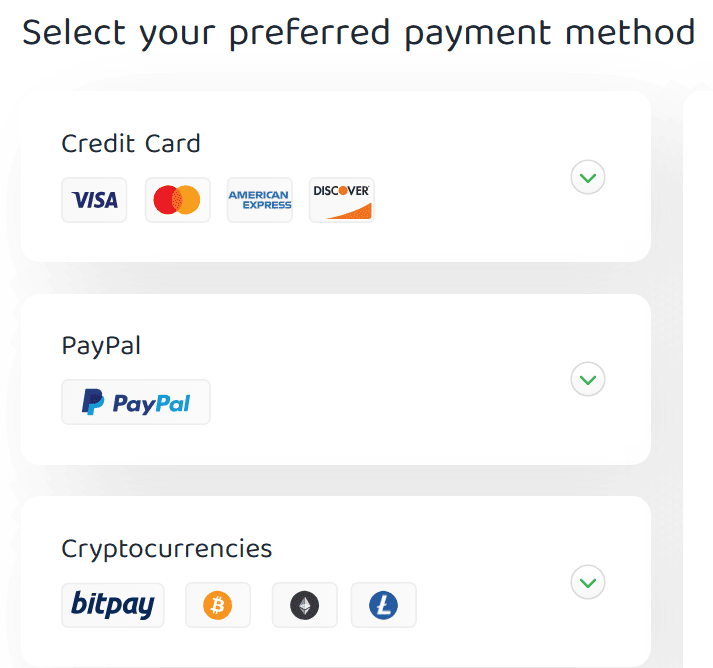Click the Mastercard logo
The width and height of the screenshot is (713, 668).
(x=177, y=200)
